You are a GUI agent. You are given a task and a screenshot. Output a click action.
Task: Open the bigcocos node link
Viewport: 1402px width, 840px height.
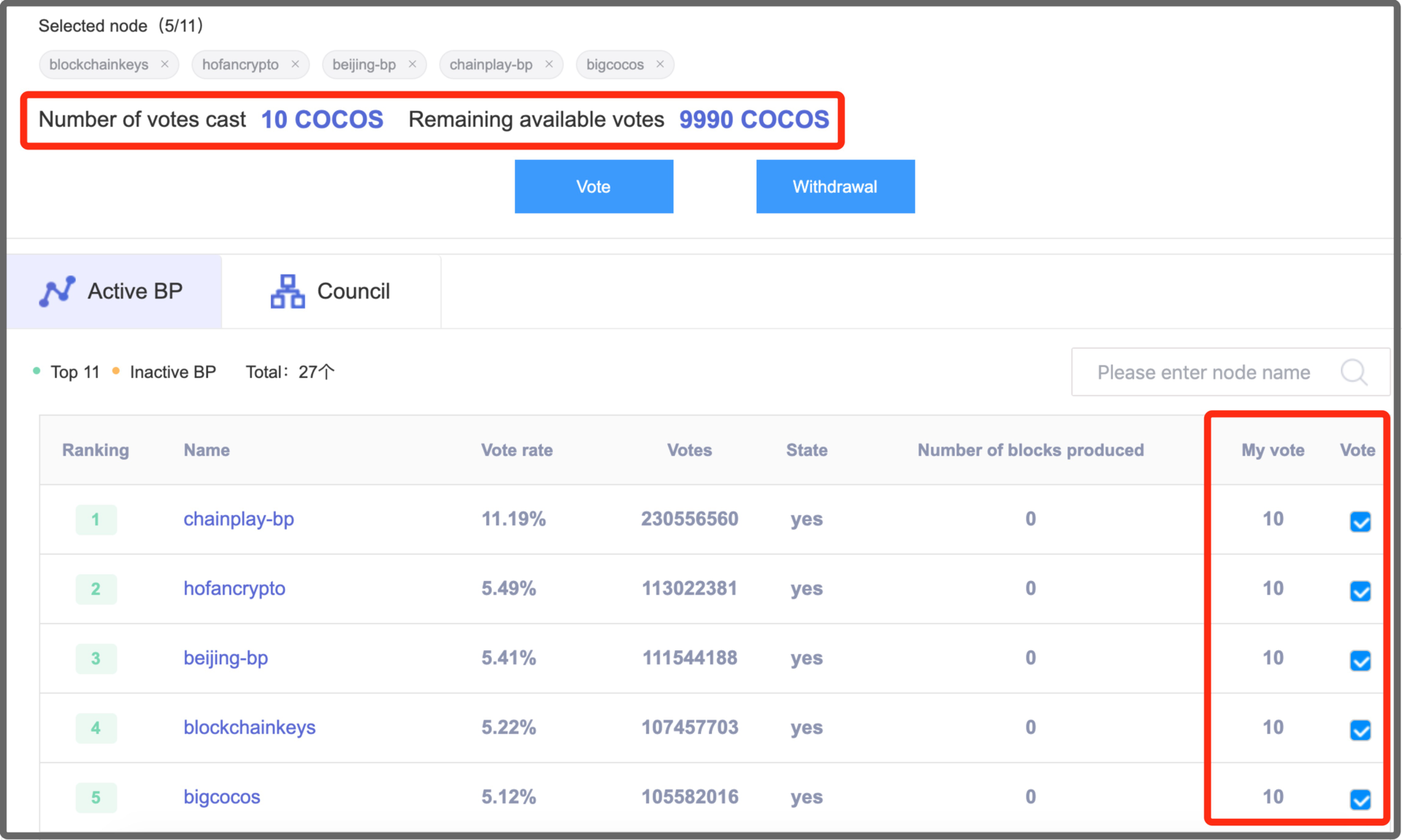coord(221,797)
